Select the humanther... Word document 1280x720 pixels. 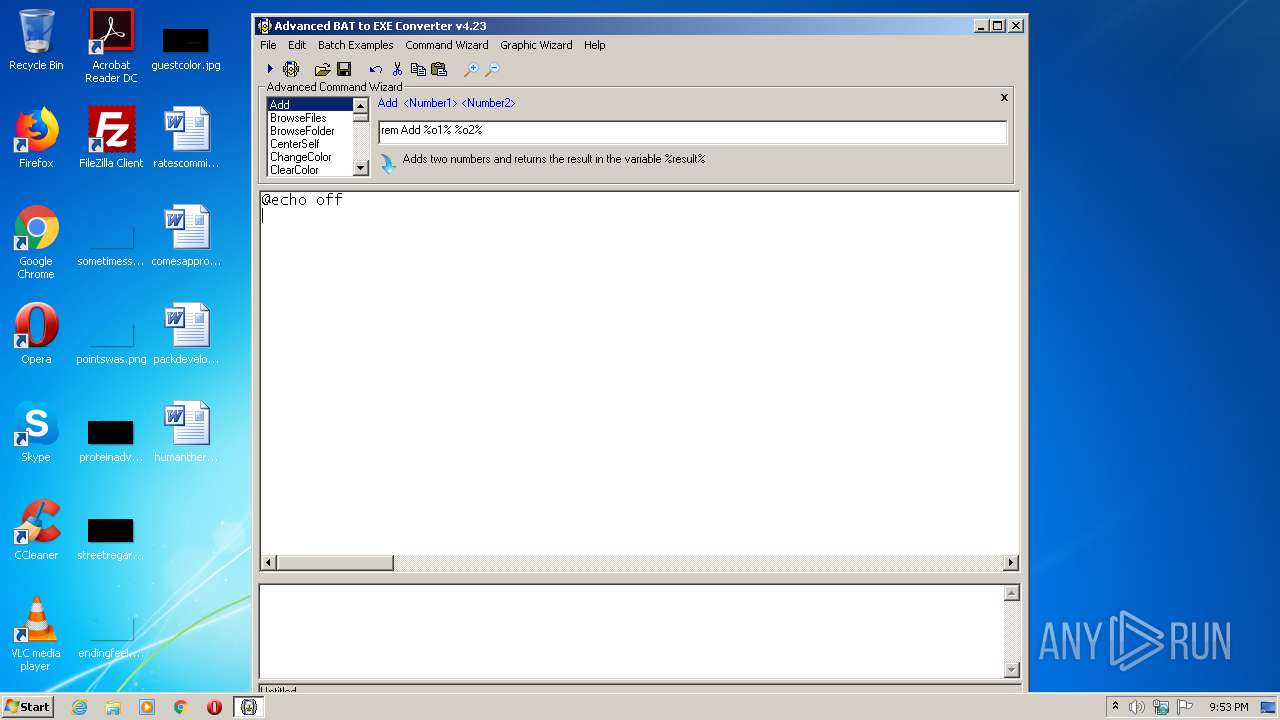pos(186,432)
